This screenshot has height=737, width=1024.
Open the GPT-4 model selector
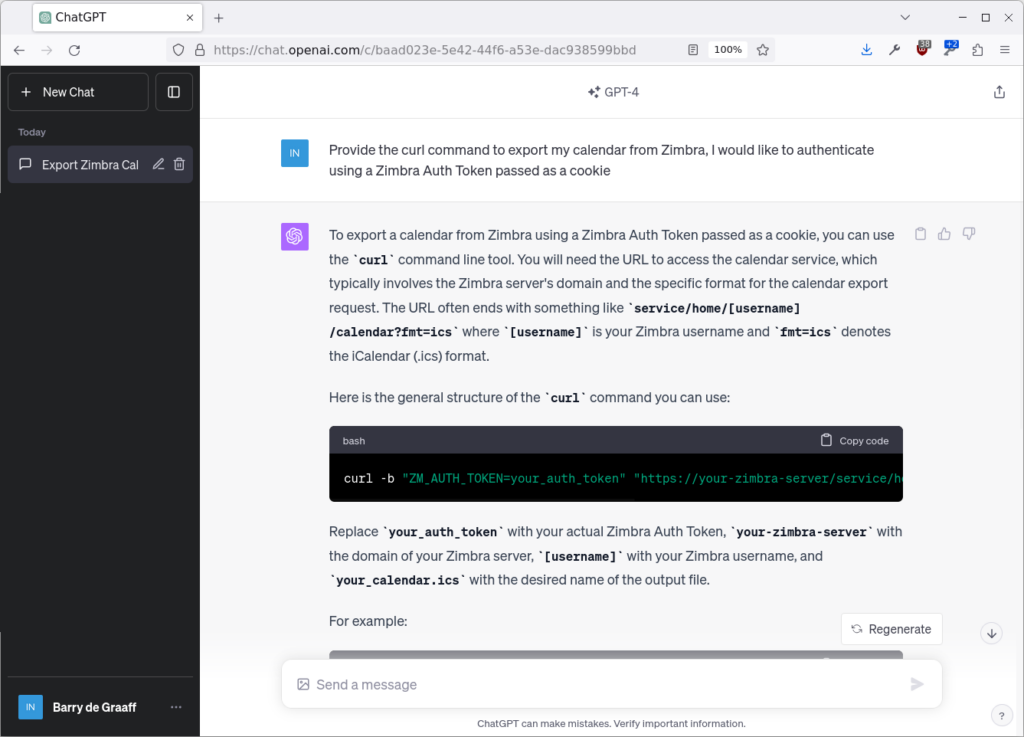point(613,91)
